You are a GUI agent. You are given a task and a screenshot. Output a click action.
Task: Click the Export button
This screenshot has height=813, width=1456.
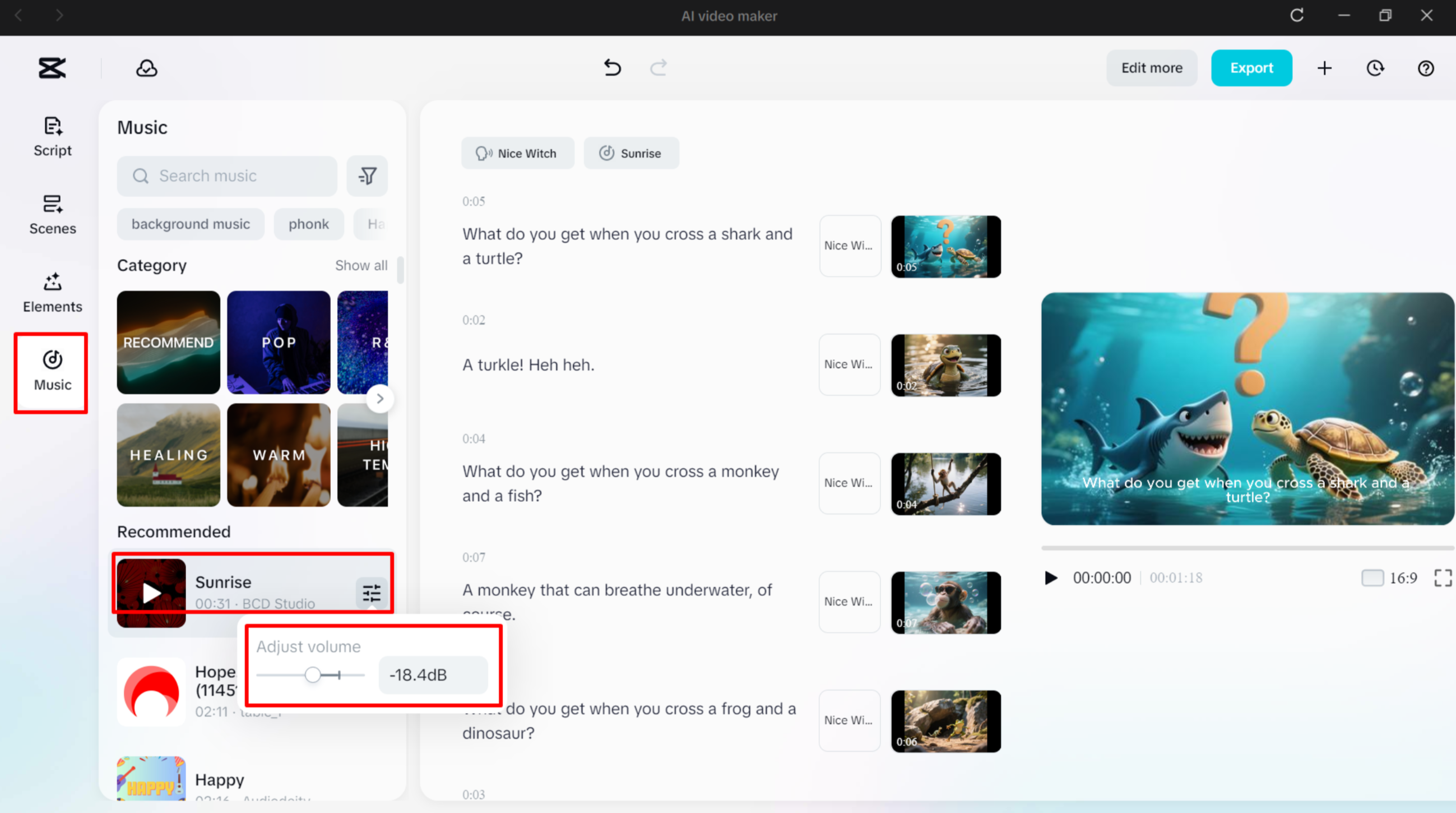pyautogui.click(x=1251, y=68)
